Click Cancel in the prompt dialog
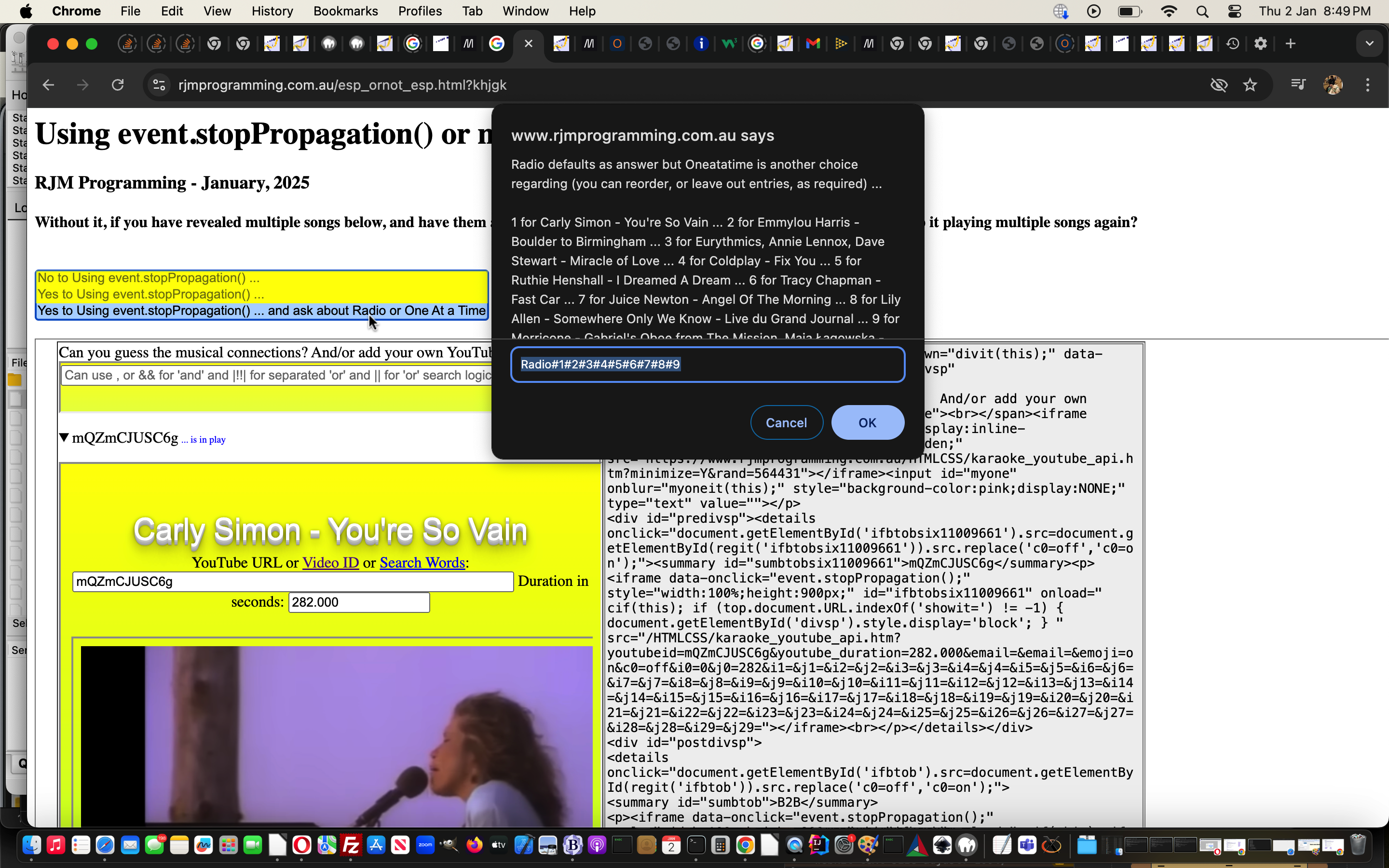1389x868 pixels. click(786, 422)
